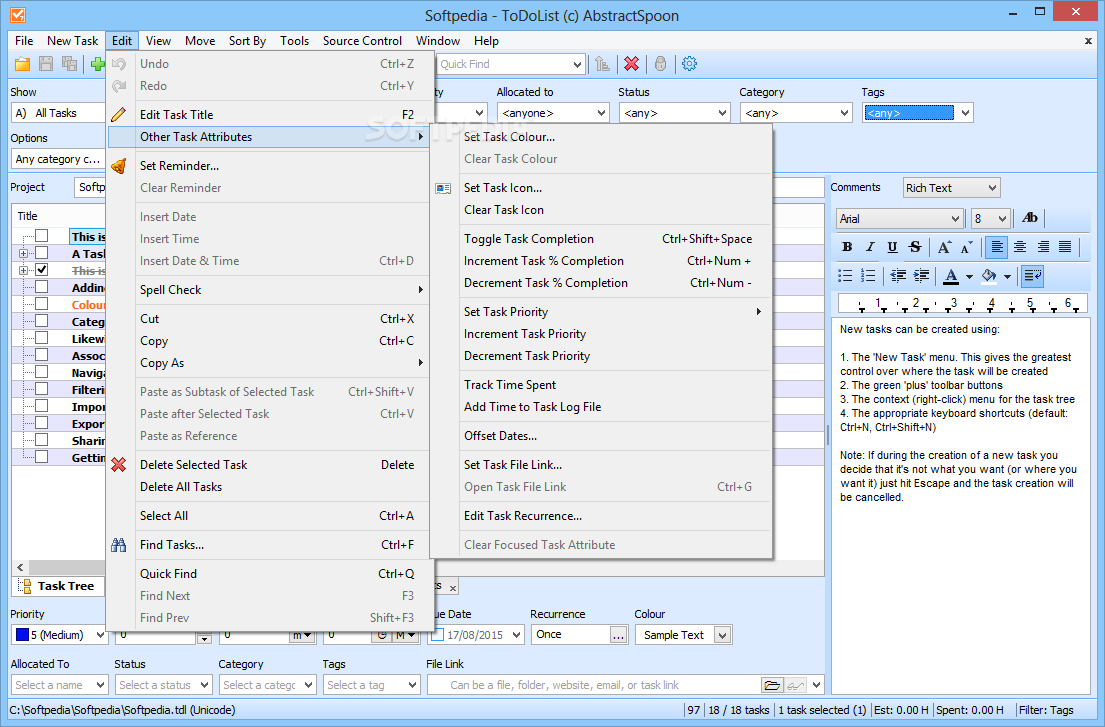Image resolution: width=1105 pixels, height=727 pixels.
Task: Tick checkbox for 'Adding' task row
Action: pyautogui.click(x=42, y=287)
